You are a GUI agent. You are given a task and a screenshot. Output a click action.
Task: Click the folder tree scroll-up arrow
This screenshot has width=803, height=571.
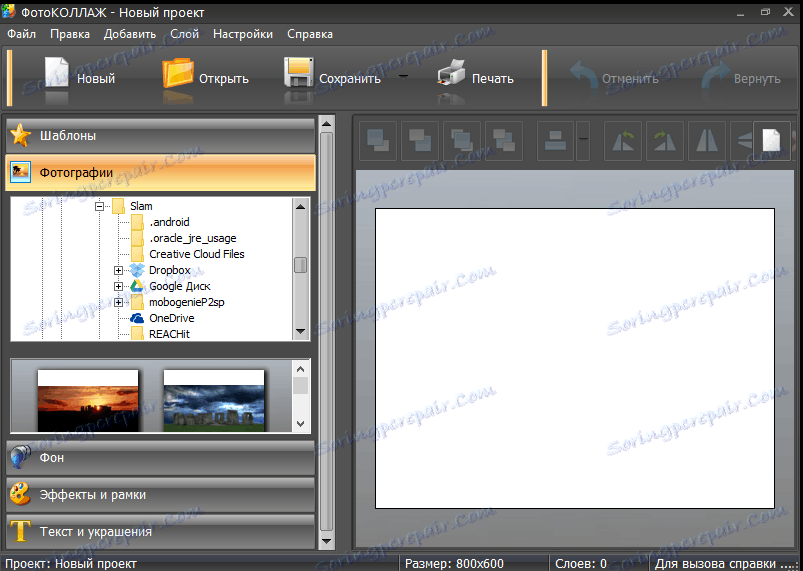301,206
